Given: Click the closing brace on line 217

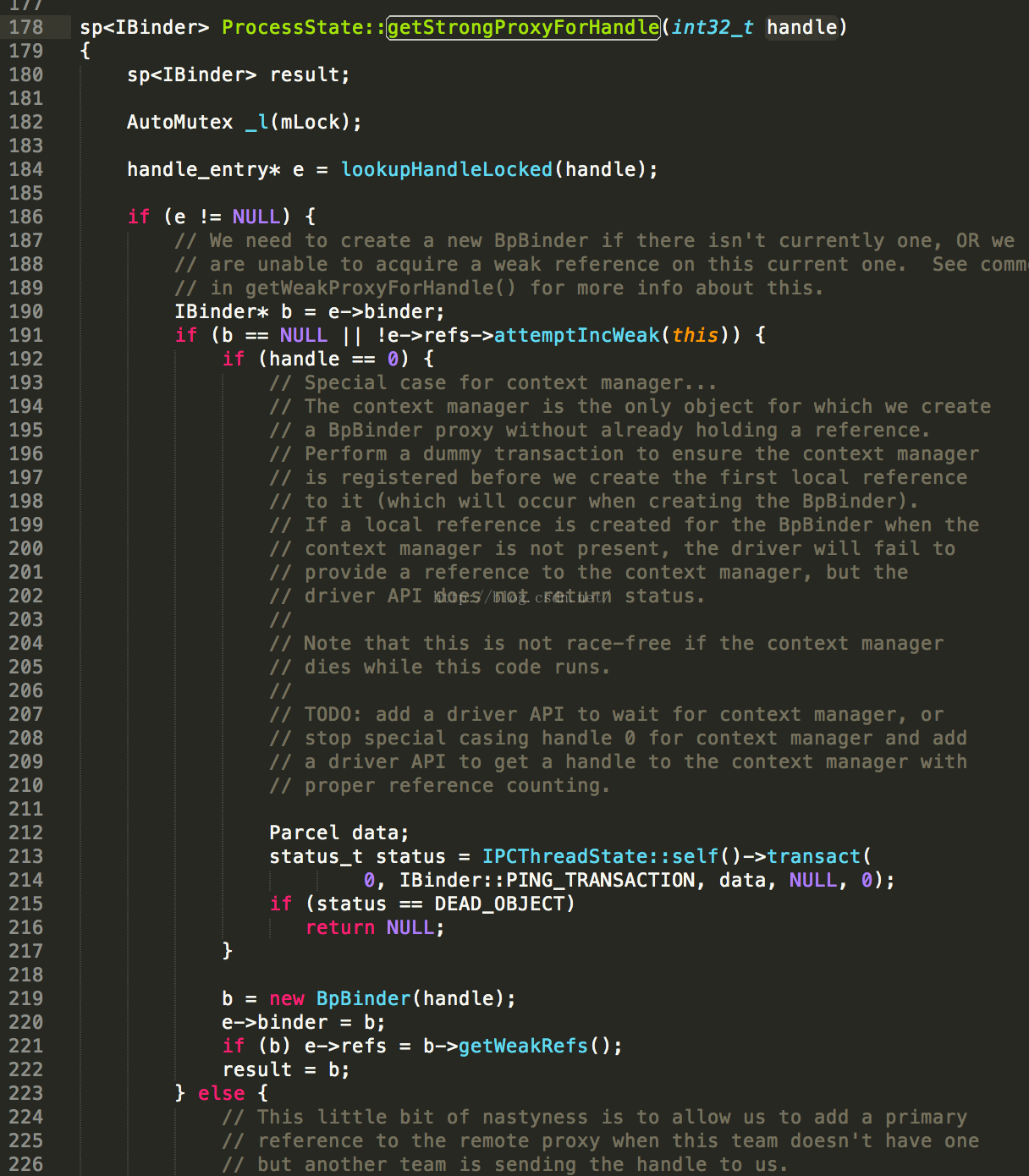Looking at the screenshot, I should click(228, 951).
